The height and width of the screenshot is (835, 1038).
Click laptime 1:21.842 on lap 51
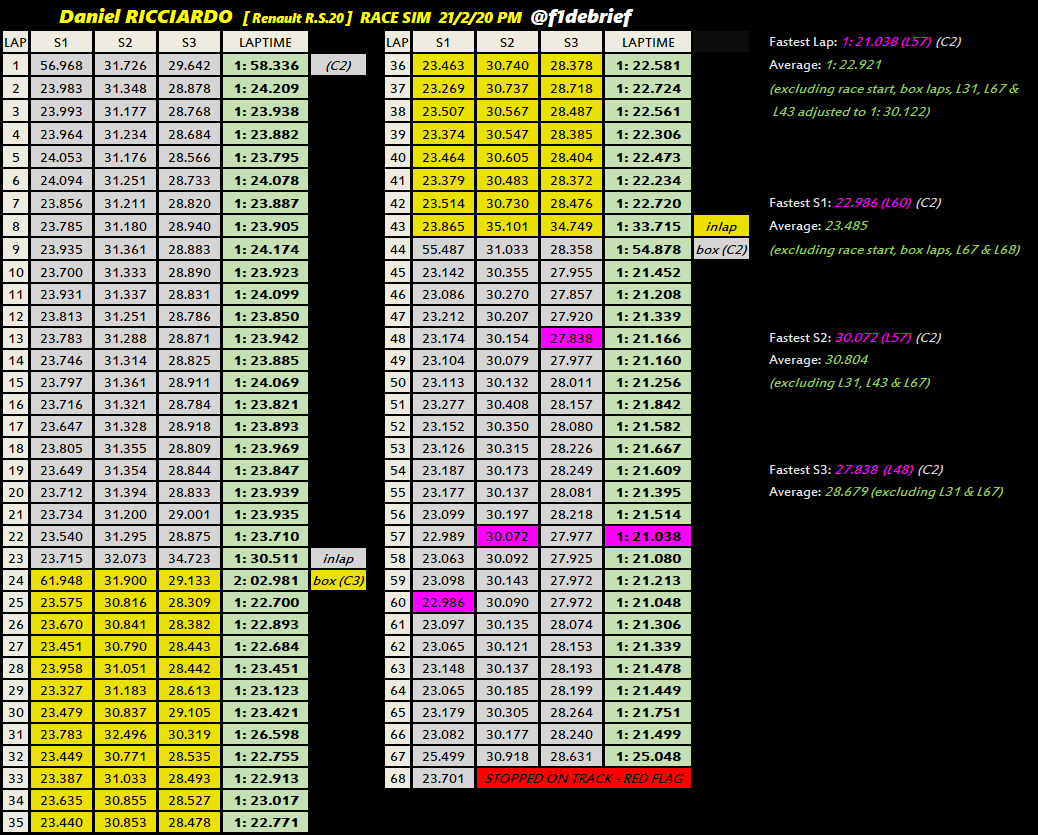pos(647,405)
